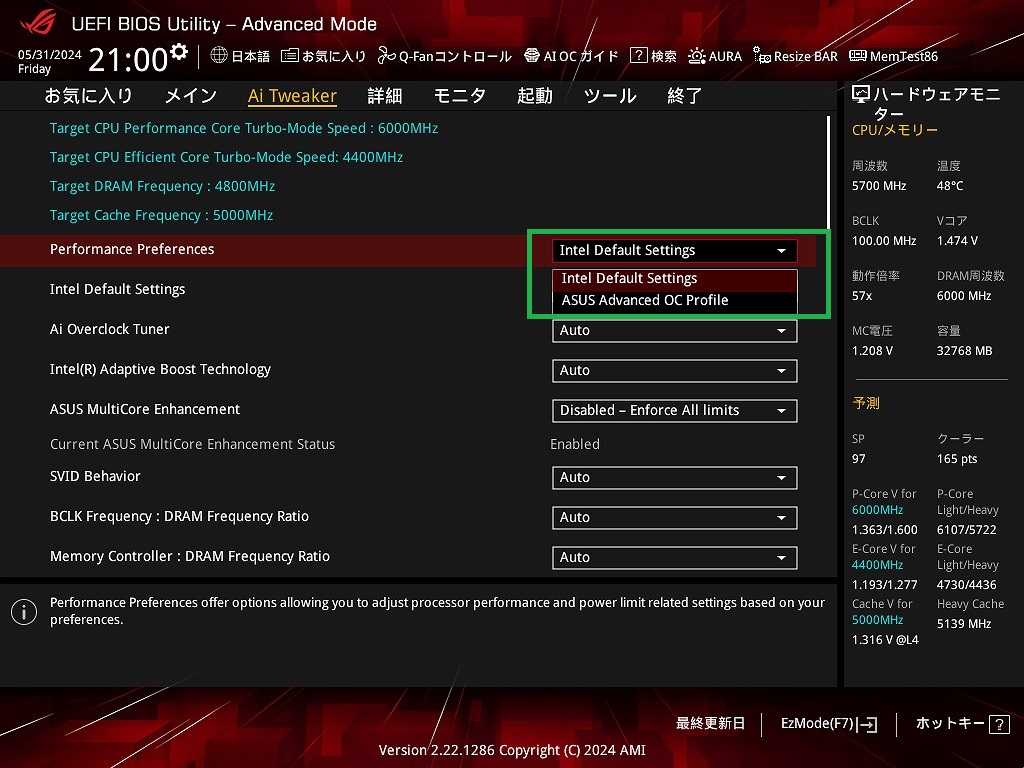Click Target CPU Performance Core Turbo-Mode Speed text

click(x=244, y=129)
